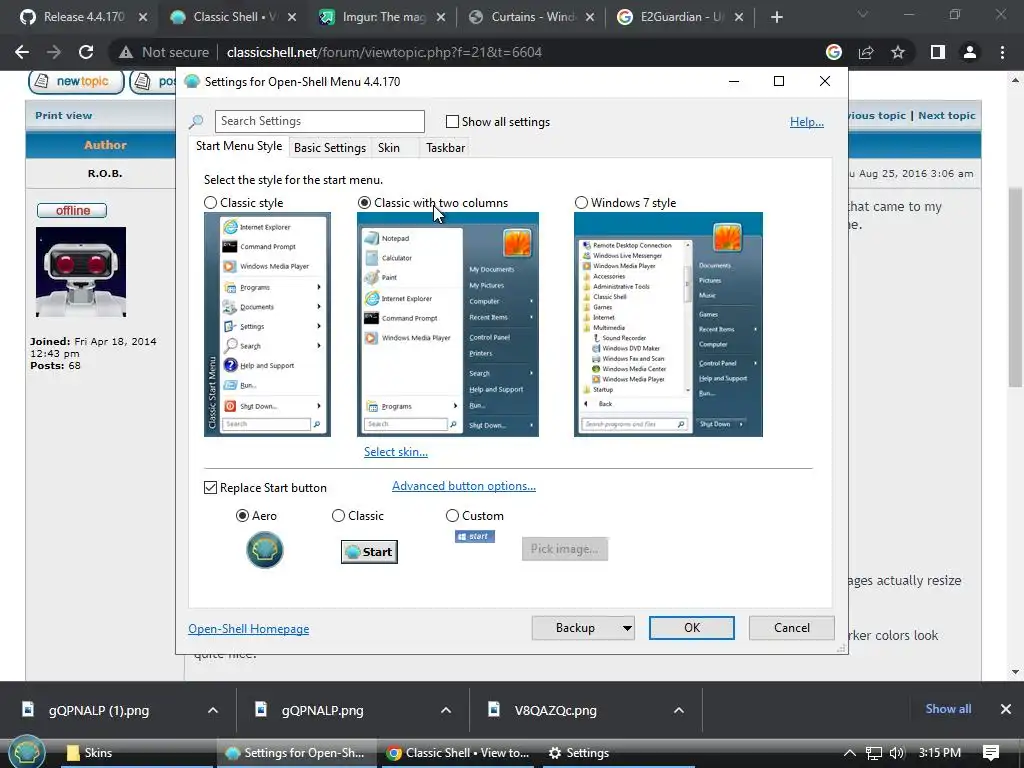Image resolution: width=1024 pixels, height=768 pixels.
Task: Click the browser forward arrow
Action: 54,52
